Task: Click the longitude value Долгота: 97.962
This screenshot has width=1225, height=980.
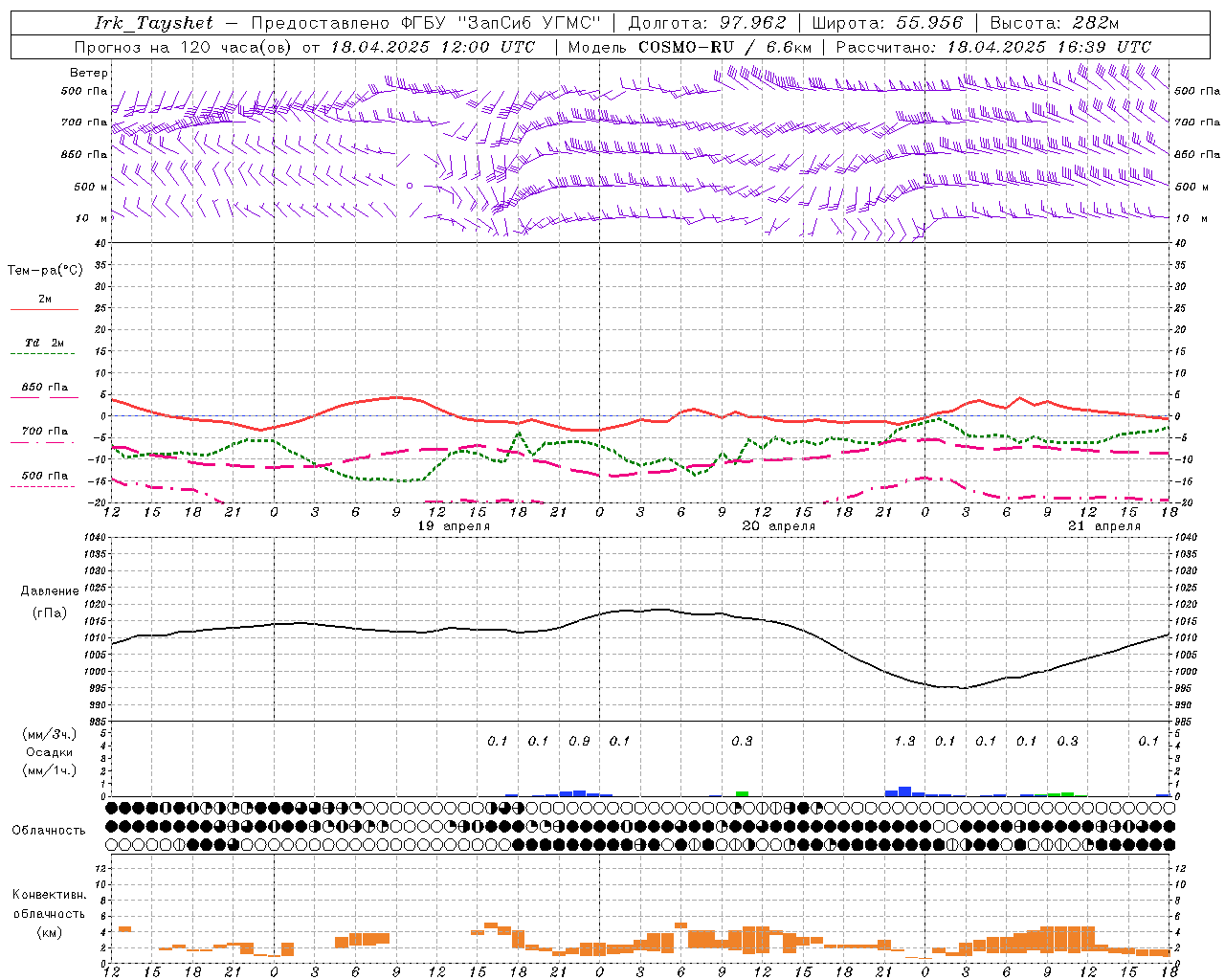Action: (x=706, y=23)
